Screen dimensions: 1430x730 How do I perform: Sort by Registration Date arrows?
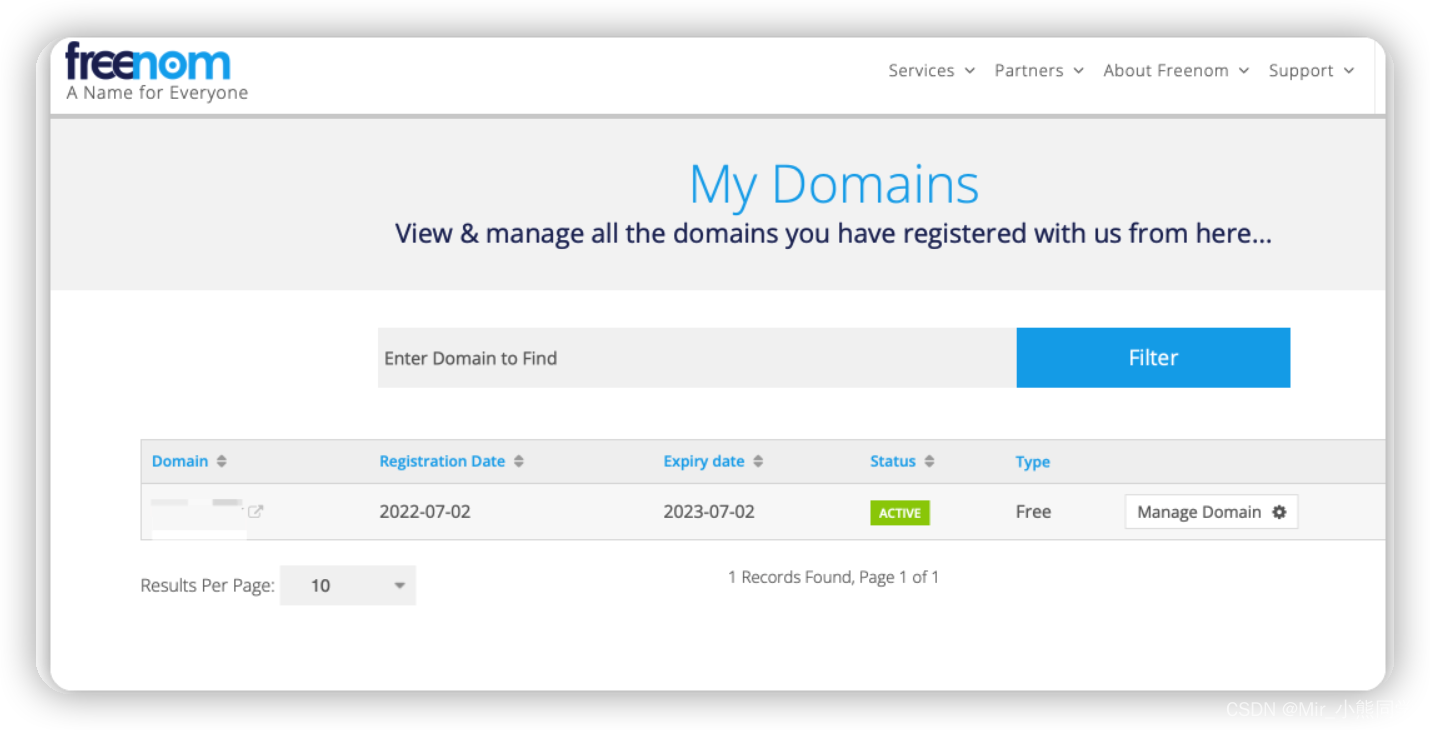pos(519,461)
